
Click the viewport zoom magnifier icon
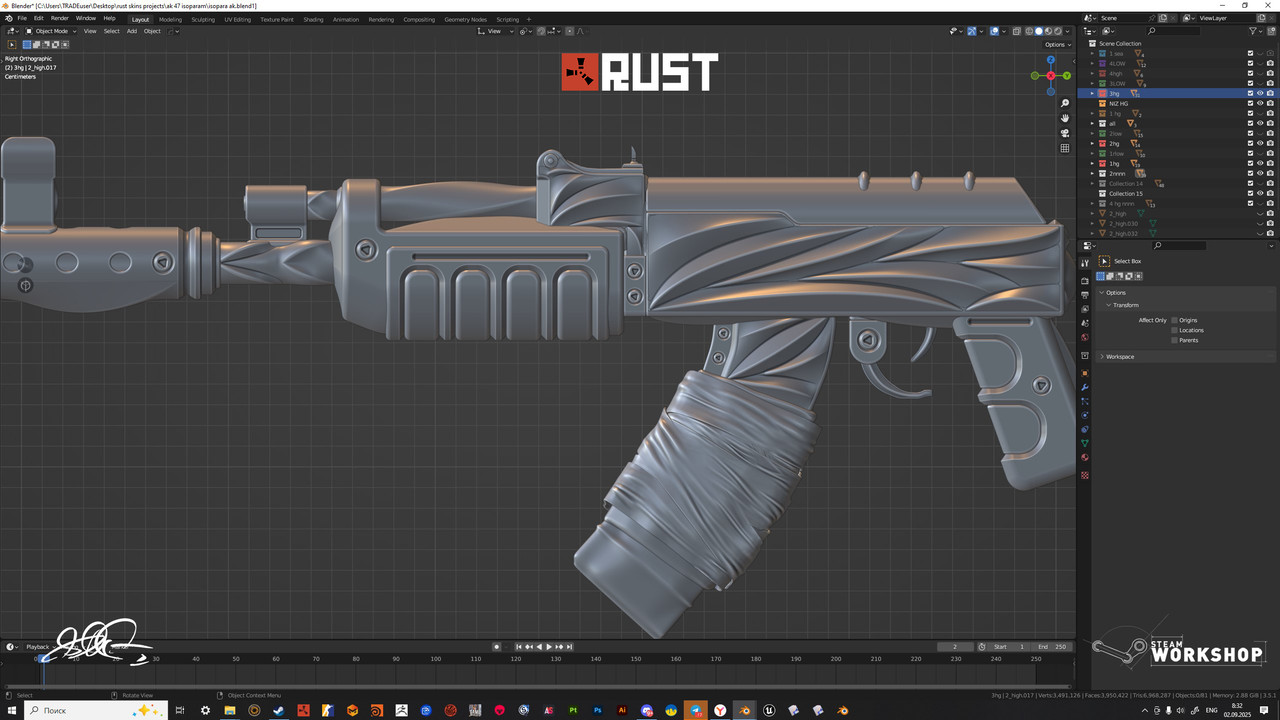pyautogui.click(x=1065, y=103)
